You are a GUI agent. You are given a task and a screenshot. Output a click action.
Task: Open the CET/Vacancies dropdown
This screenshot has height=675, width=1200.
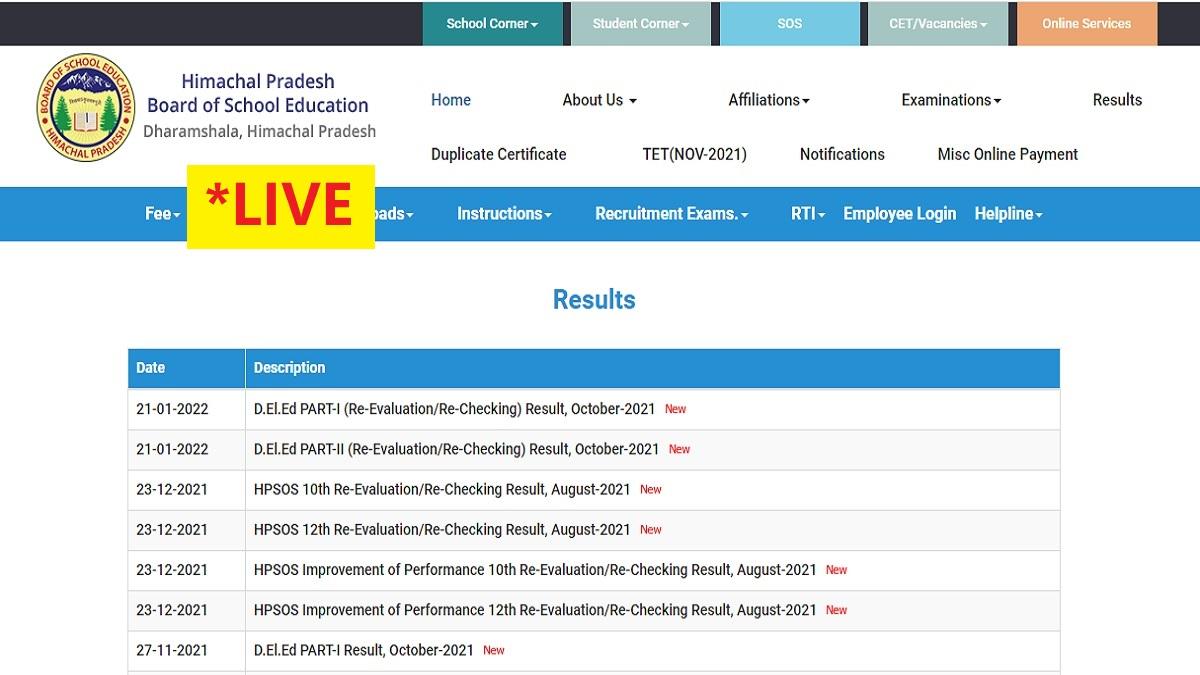[937, 23]
